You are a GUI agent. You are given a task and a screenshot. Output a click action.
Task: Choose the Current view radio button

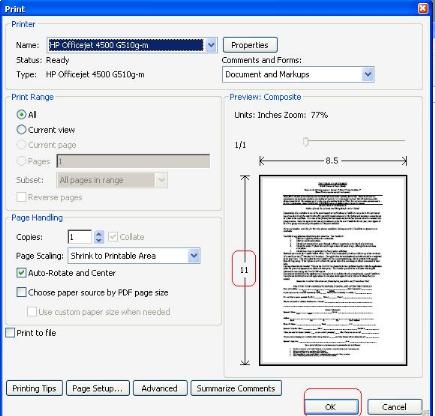click(21, 130)
